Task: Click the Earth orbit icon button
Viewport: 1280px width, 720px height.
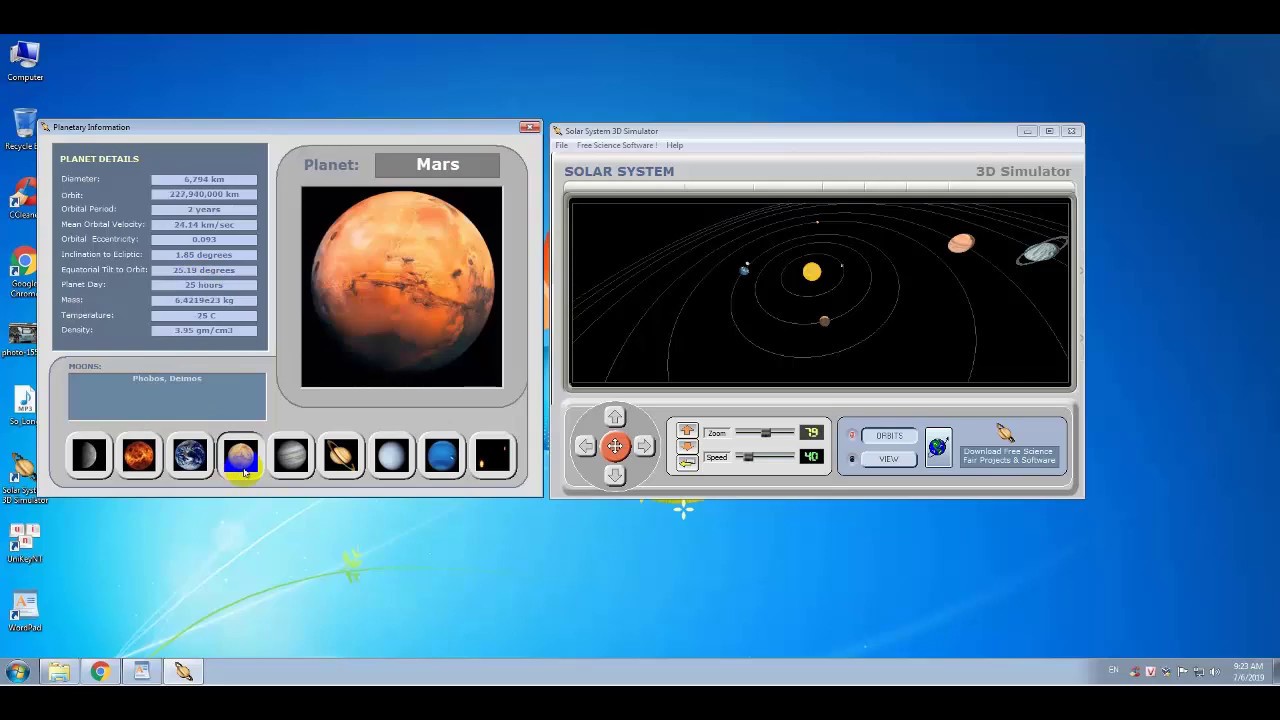Action: [x=938, y=447]
